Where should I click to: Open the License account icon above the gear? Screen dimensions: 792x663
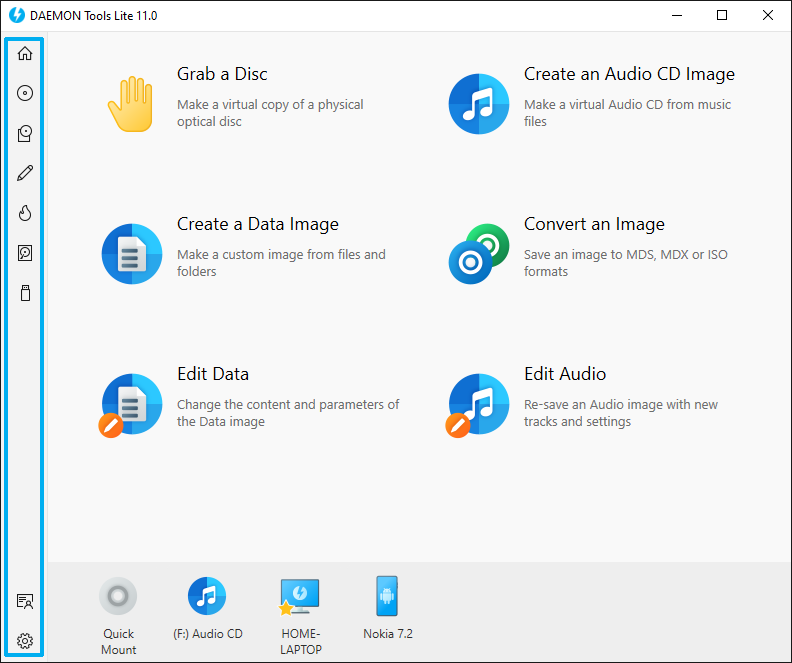[25, 601]
